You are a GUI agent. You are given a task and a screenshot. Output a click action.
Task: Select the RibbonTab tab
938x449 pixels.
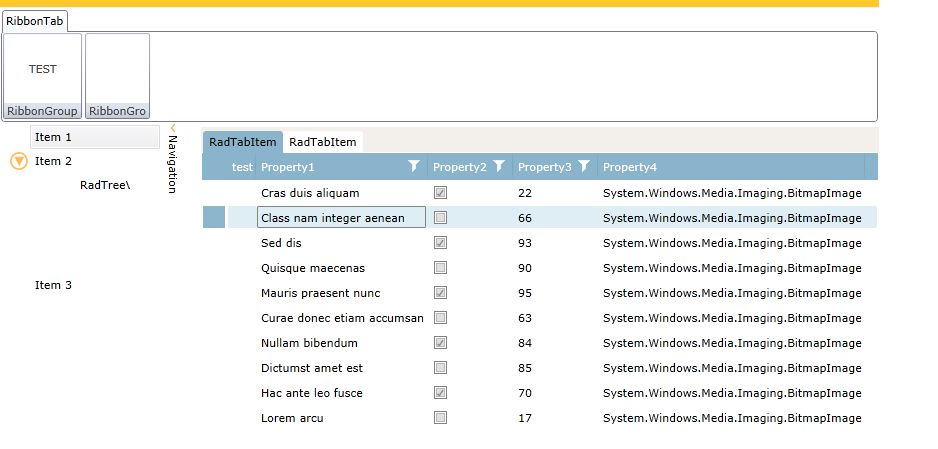click(x=35, y=21)
